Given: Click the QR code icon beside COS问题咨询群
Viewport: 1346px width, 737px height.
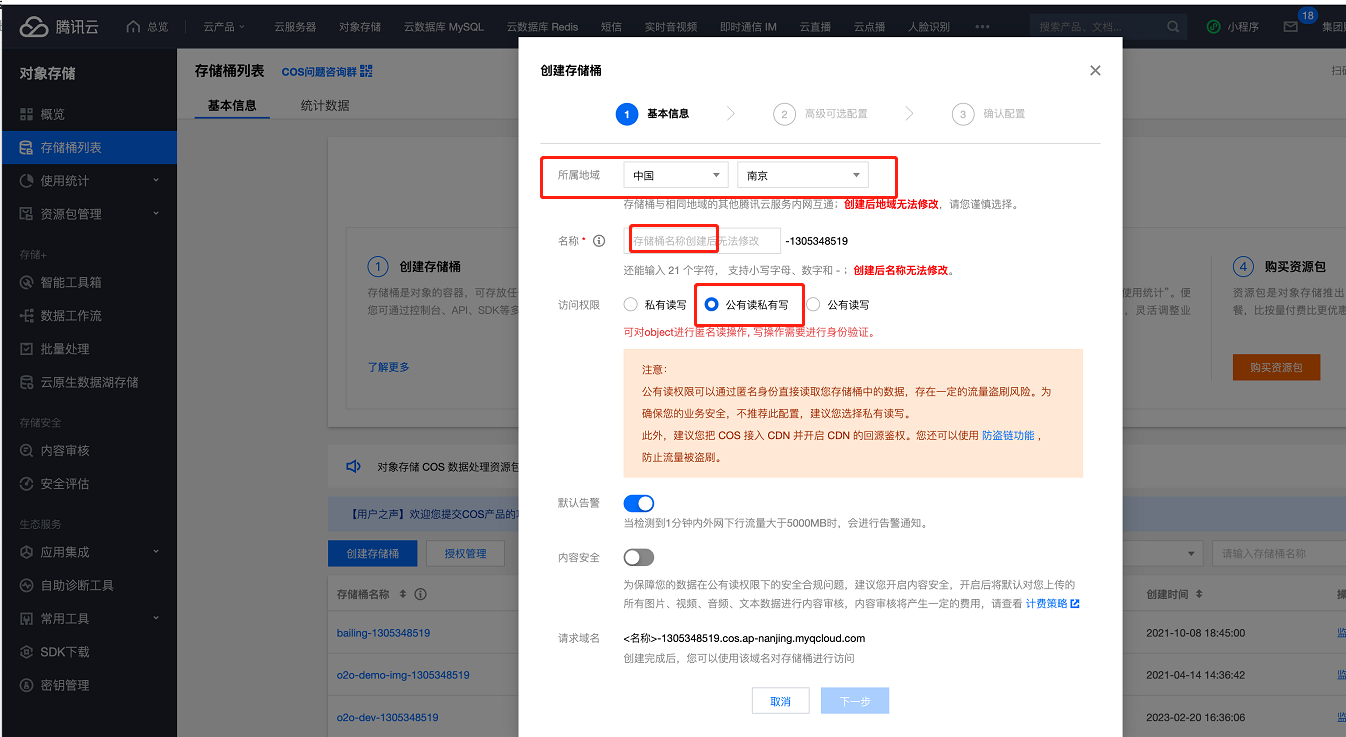Looking at the screenshot, I should (366, 71).
